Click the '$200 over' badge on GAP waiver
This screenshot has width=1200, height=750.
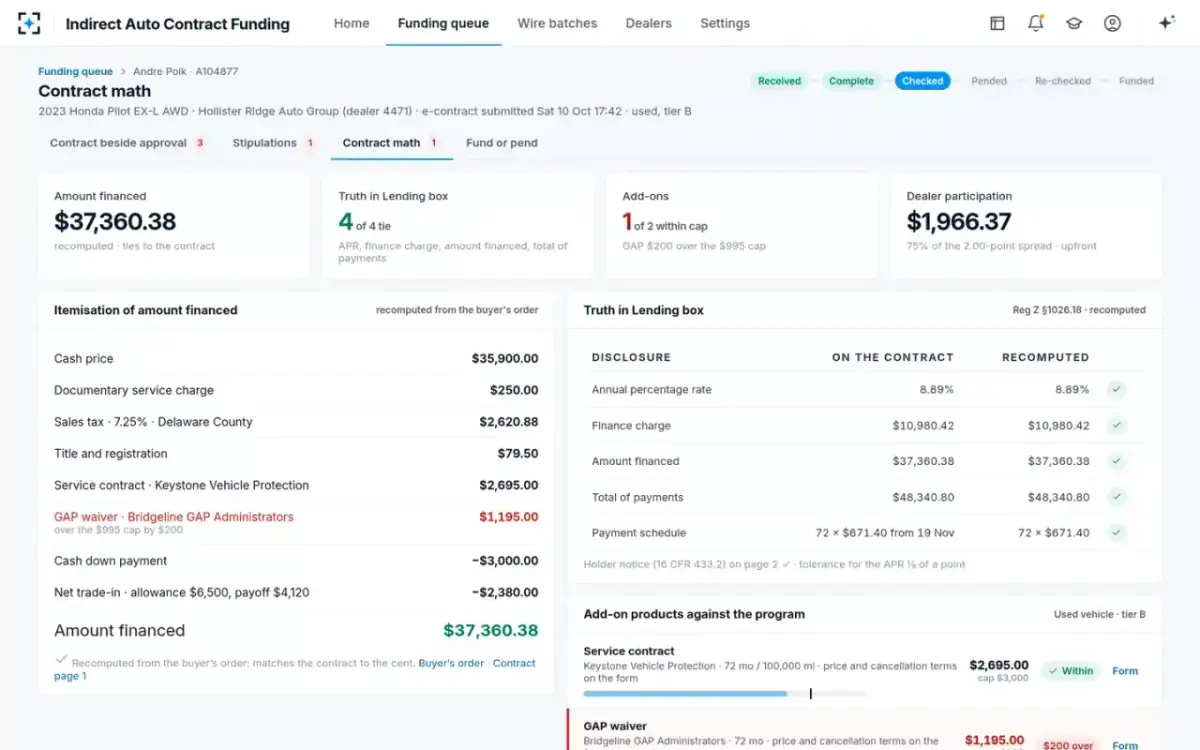click(x=1068, y=745)
